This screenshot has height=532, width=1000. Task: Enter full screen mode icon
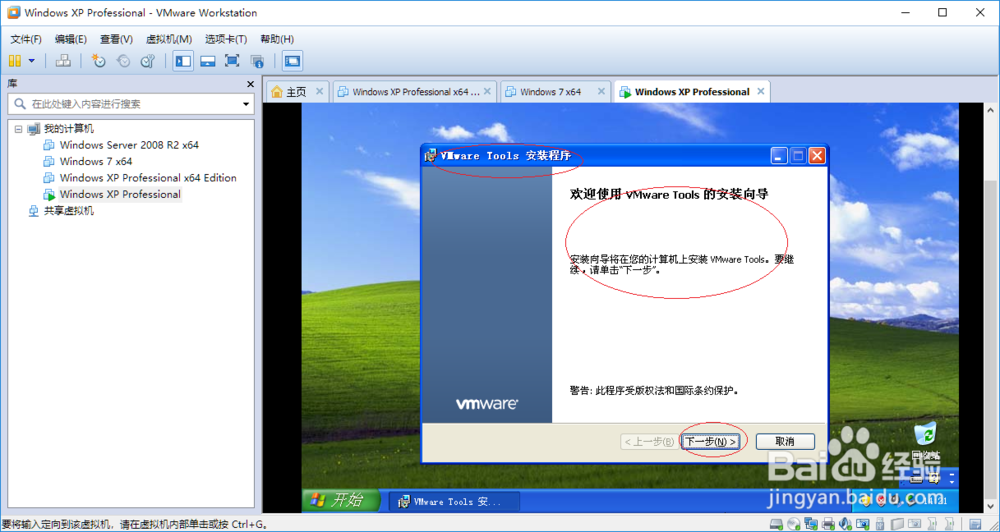pyautogui.click(x=232, y=61)
